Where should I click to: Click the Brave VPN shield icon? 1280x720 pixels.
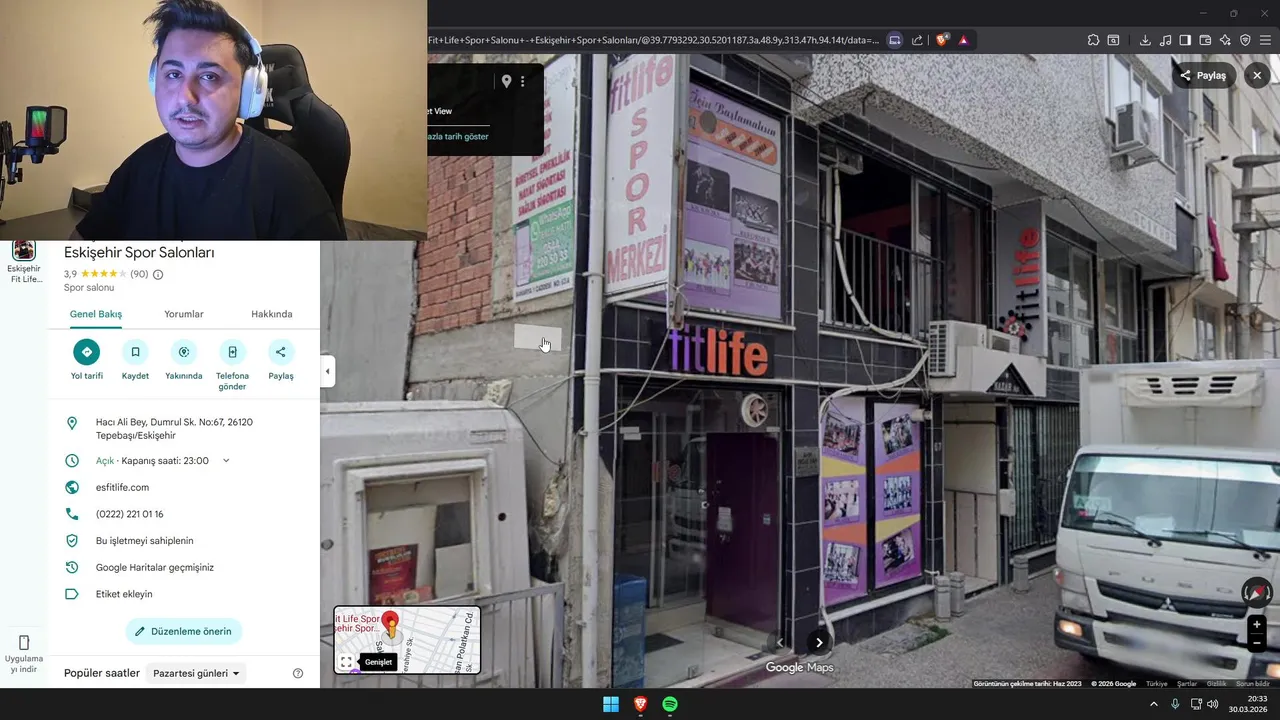(x=1245, y=40)
